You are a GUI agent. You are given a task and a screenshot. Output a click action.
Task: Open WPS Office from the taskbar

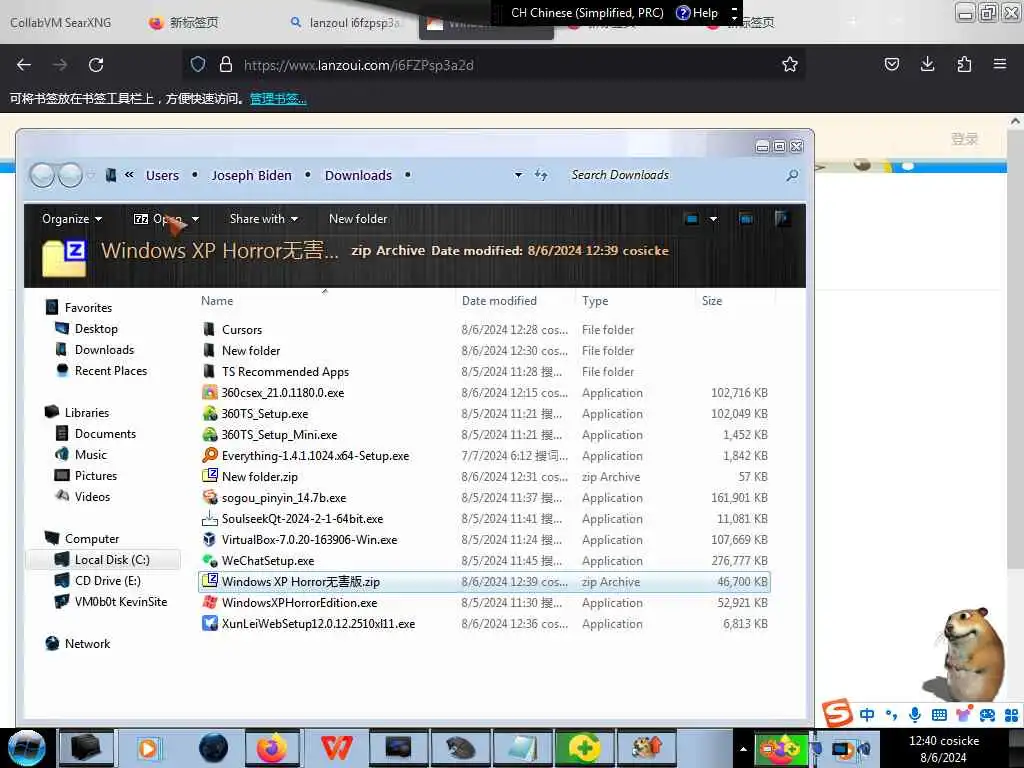(336, 748)
